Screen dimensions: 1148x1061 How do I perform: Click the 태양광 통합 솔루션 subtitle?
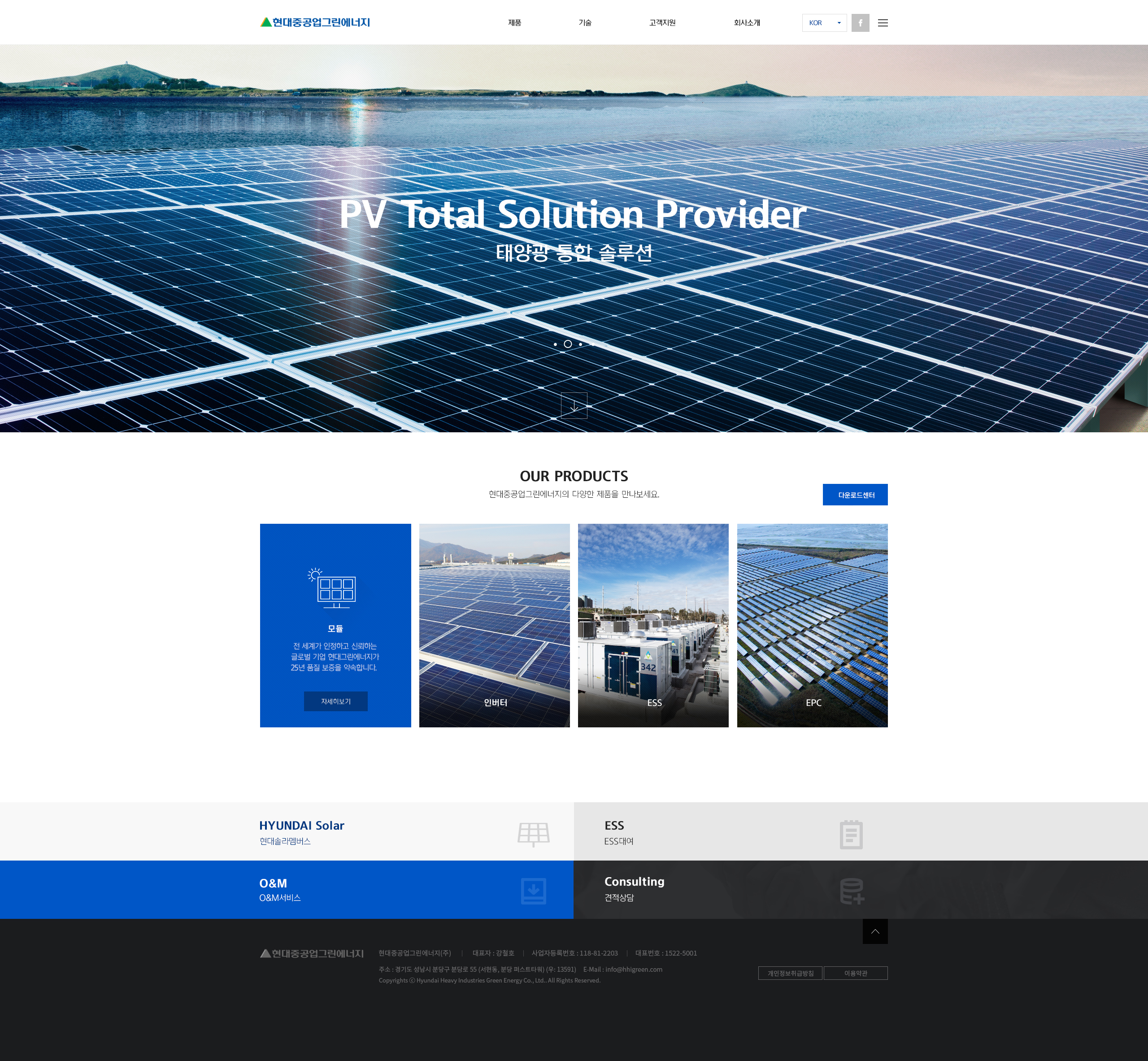click(574, 252)
